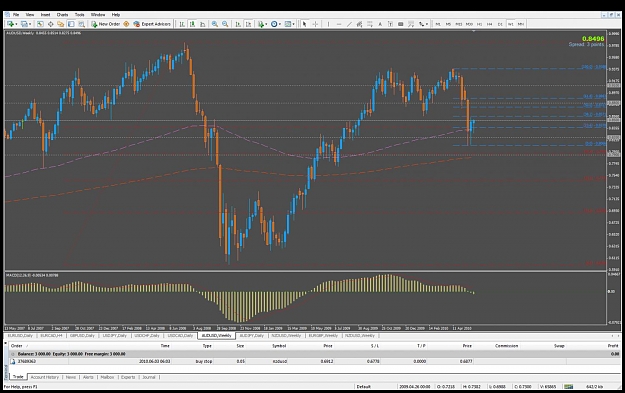Switch to D1 timeframe
Viewport: 625px width, 393px height.
tap(500, 24)
